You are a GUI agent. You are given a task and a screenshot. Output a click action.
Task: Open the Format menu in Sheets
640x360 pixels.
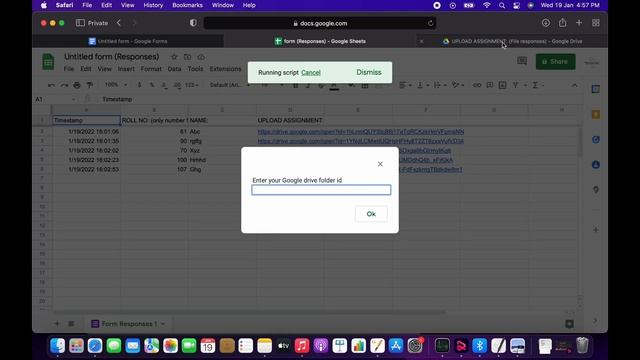click(x=151, y=69)
